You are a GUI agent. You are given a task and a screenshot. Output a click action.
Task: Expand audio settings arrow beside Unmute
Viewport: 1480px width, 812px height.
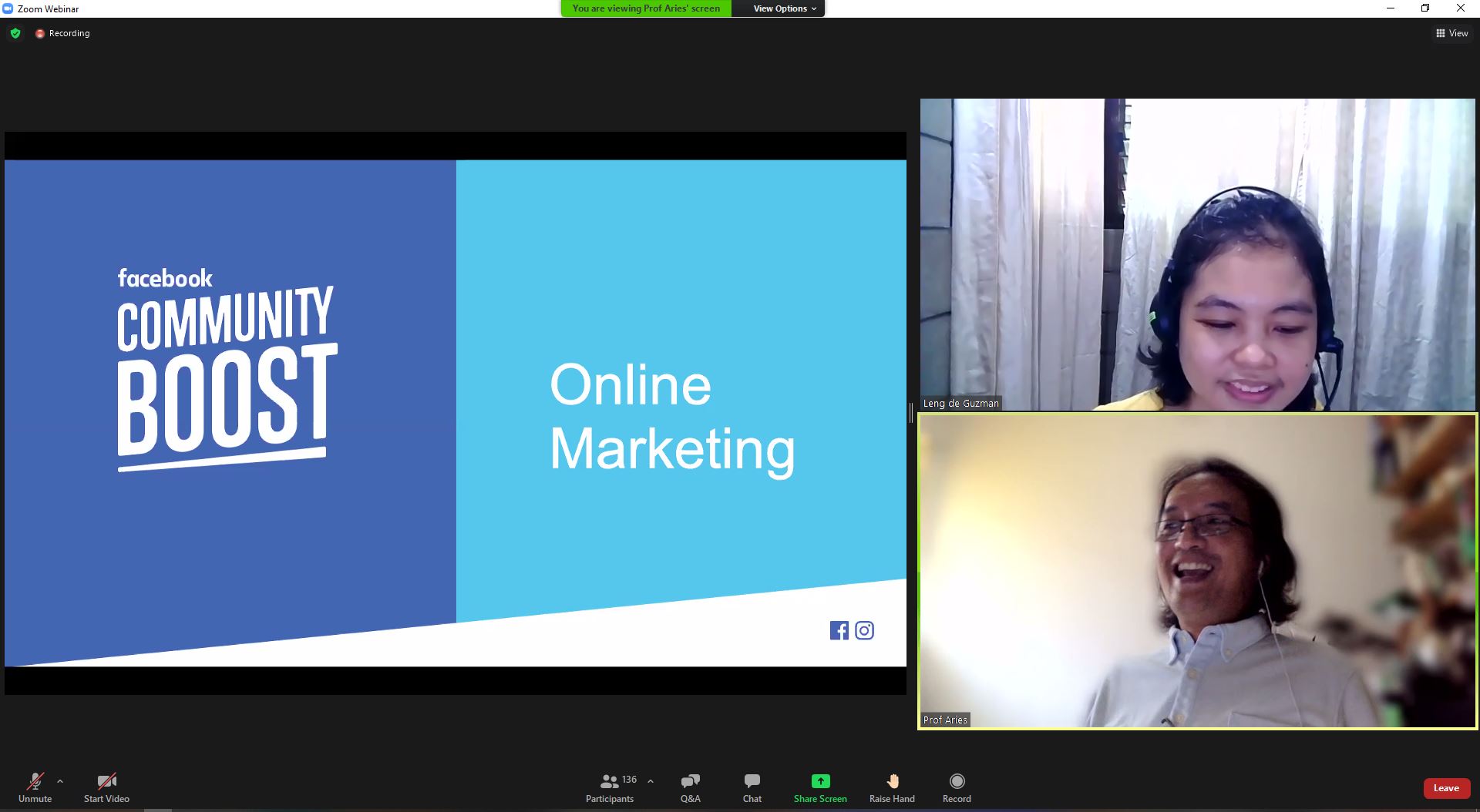click(60, 781)
